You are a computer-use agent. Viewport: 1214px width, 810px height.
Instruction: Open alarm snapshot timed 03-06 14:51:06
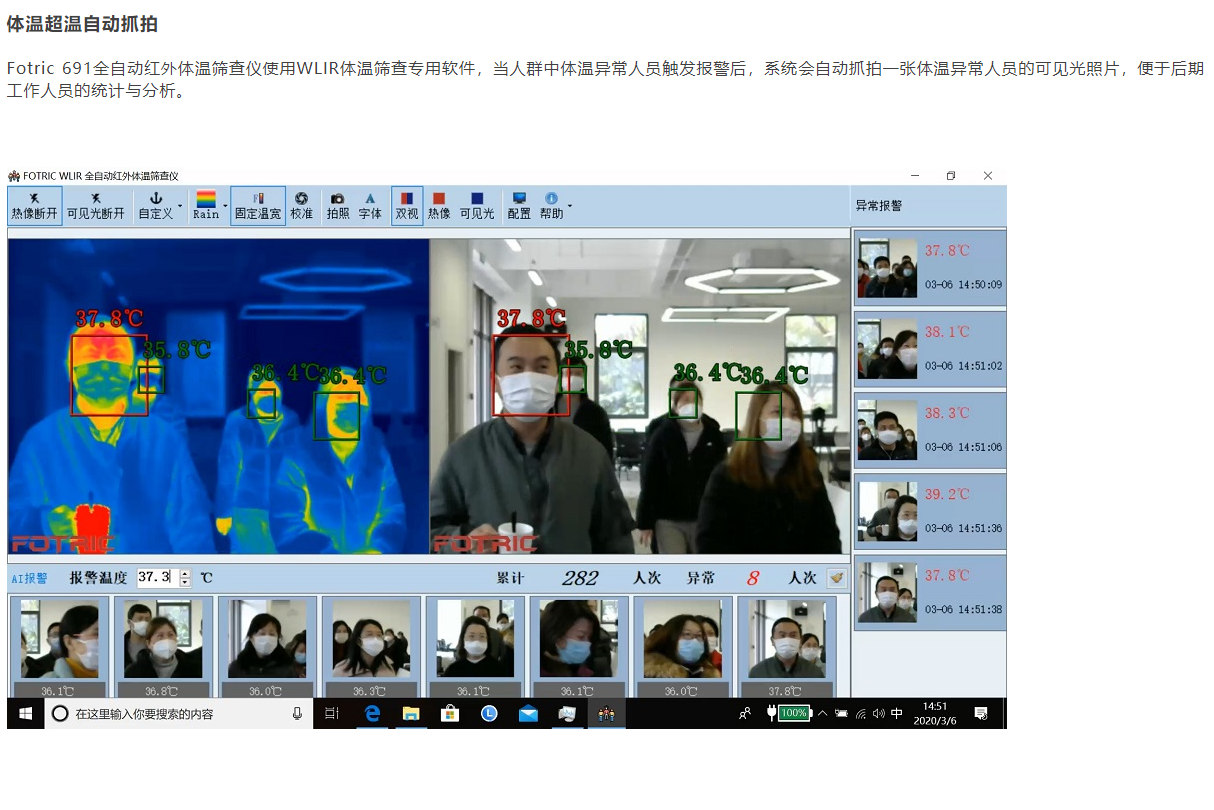pyautogui.click(x=930, y=429)
